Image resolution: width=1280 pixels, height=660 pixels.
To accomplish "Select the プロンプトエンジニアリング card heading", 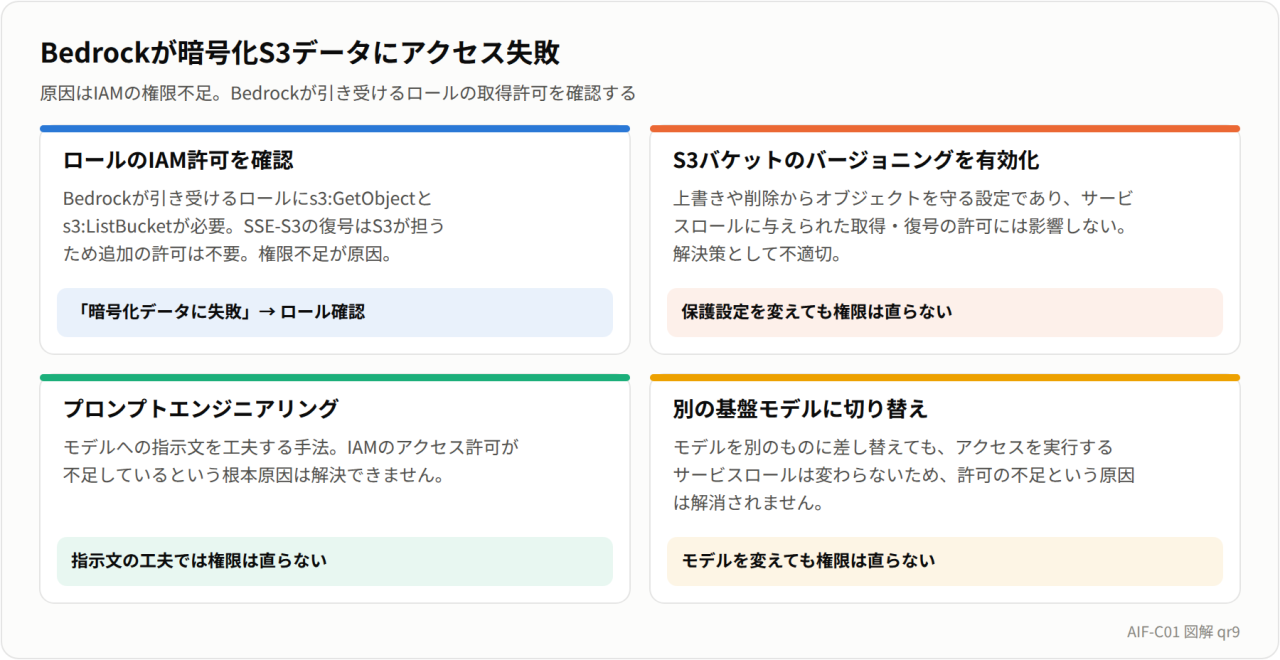I will pyautogui.click(x=201, y=409).
